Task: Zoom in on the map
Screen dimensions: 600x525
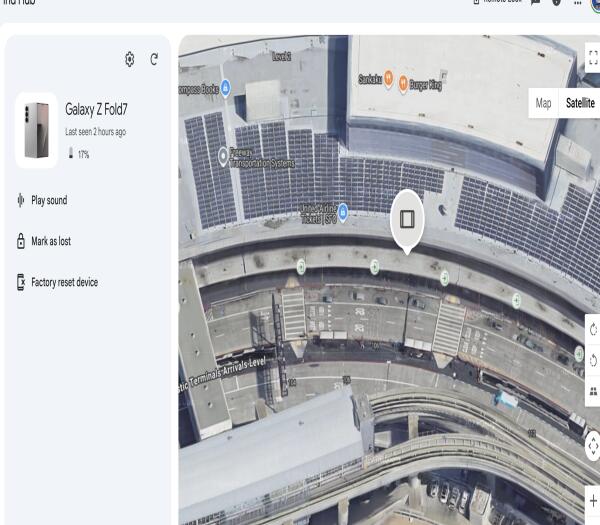Action: coord(592,500)
